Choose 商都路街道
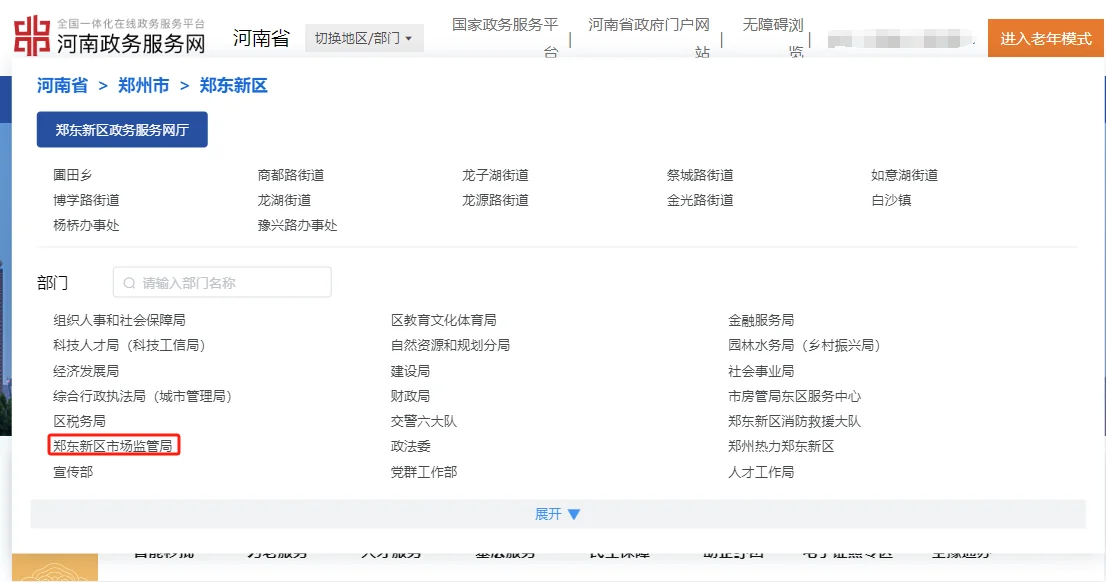Image resolution: width=1106 pixels, height=582 pixels. (291, 175)
